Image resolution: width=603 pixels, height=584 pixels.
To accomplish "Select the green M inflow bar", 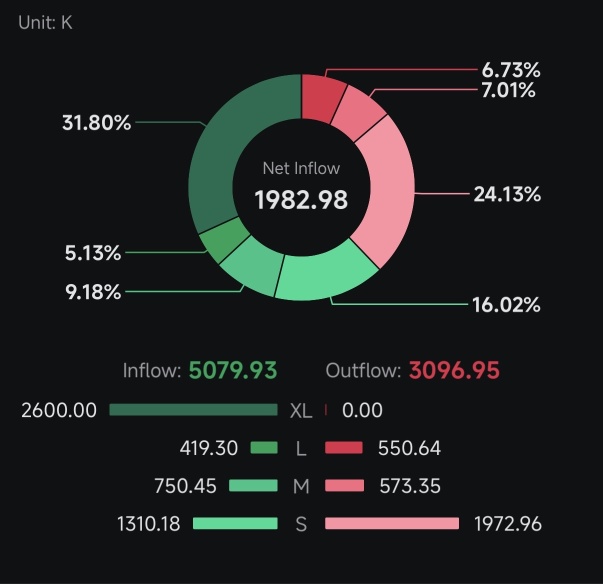I will tap(253, 486).
